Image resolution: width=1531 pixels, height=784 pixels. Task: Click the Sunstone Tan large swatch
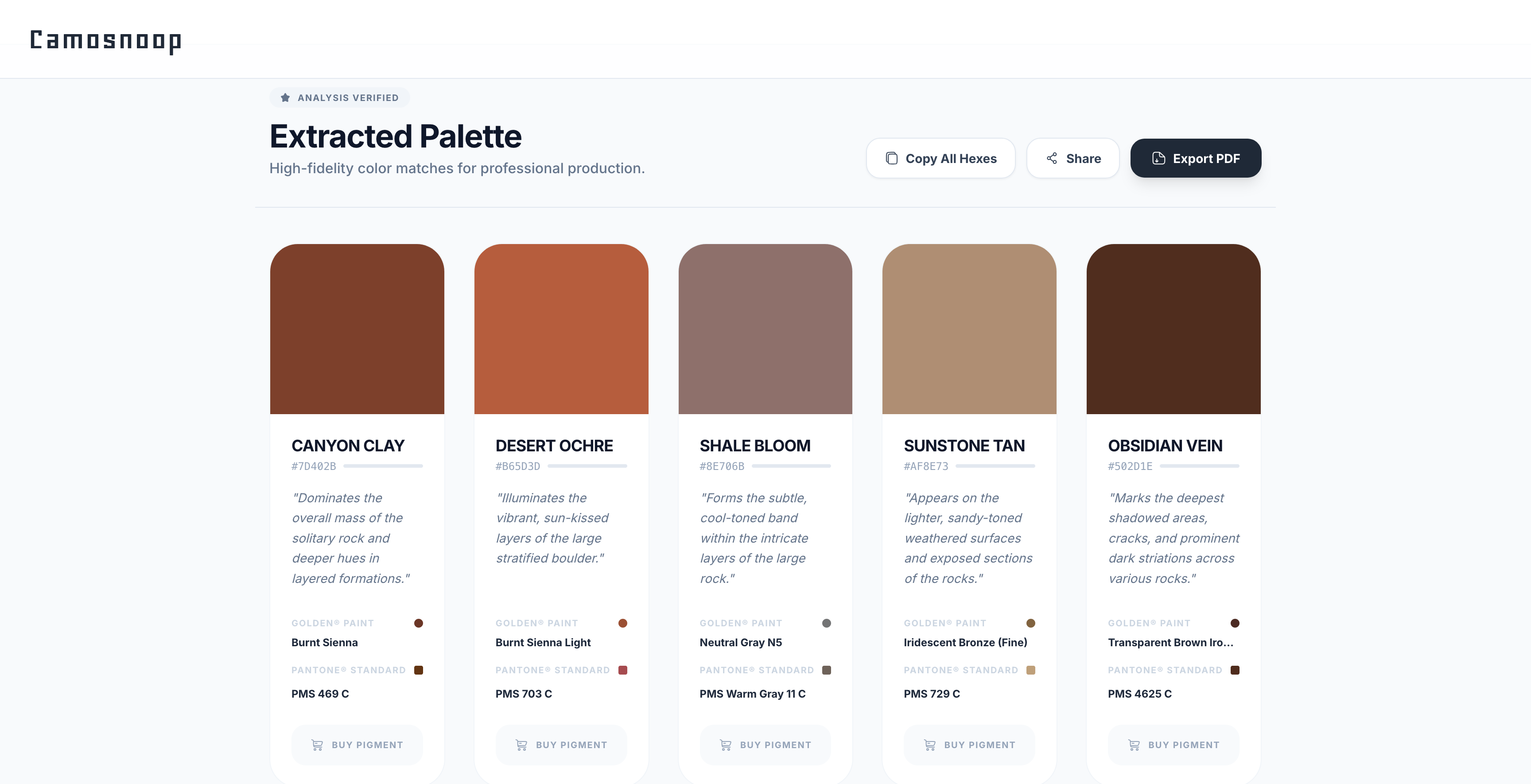969,329
